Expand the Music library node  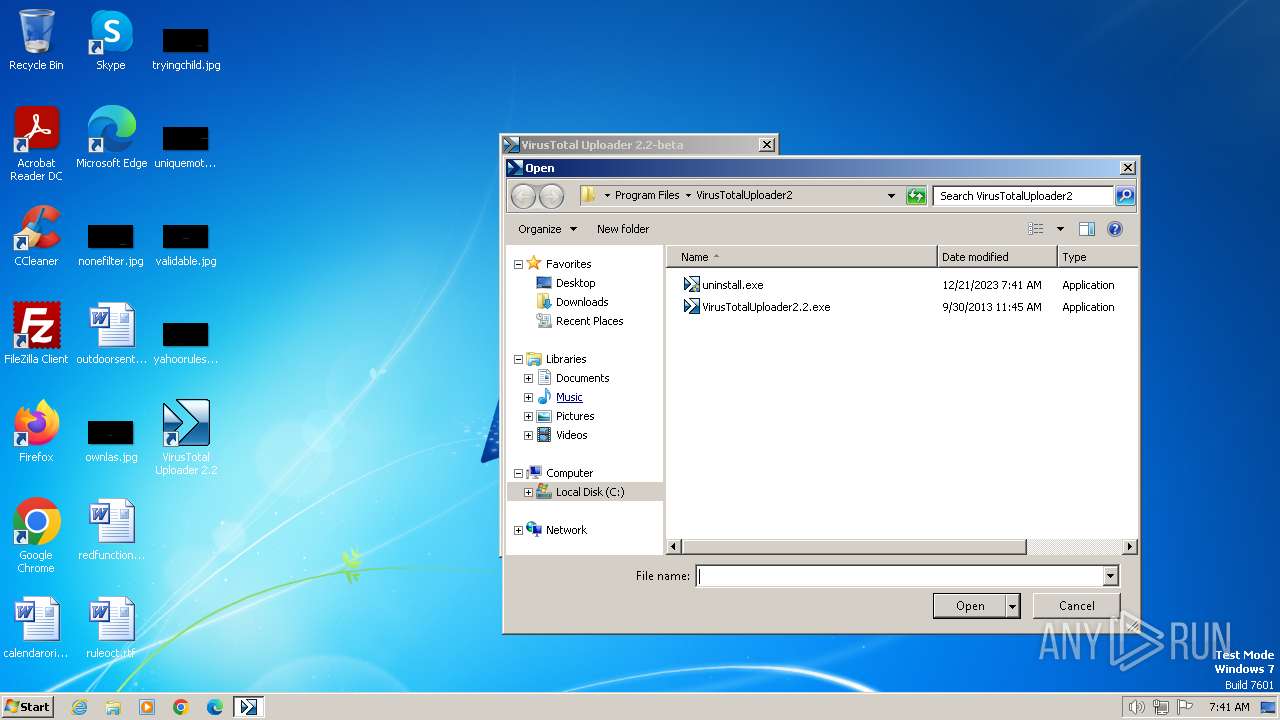(528, 397)
